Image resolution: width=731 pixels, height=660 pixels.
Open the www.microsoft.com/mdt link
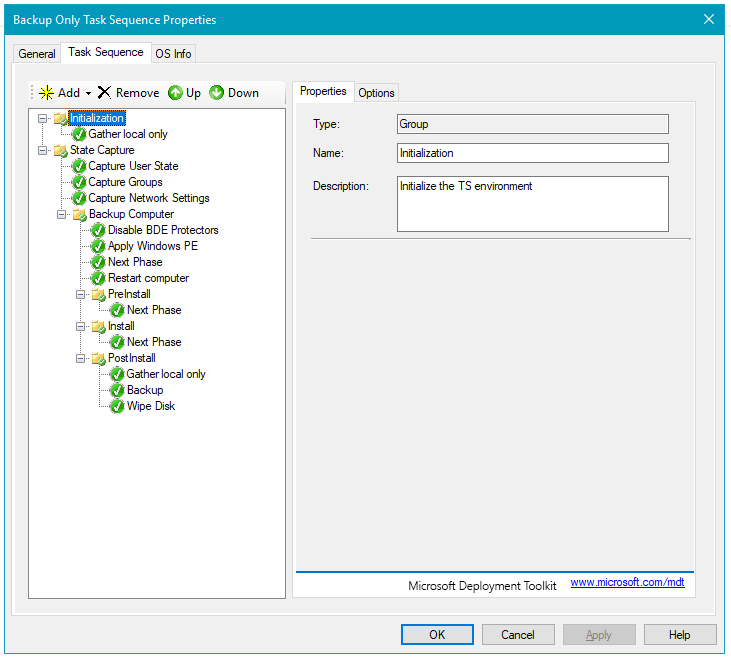(627, 582)
